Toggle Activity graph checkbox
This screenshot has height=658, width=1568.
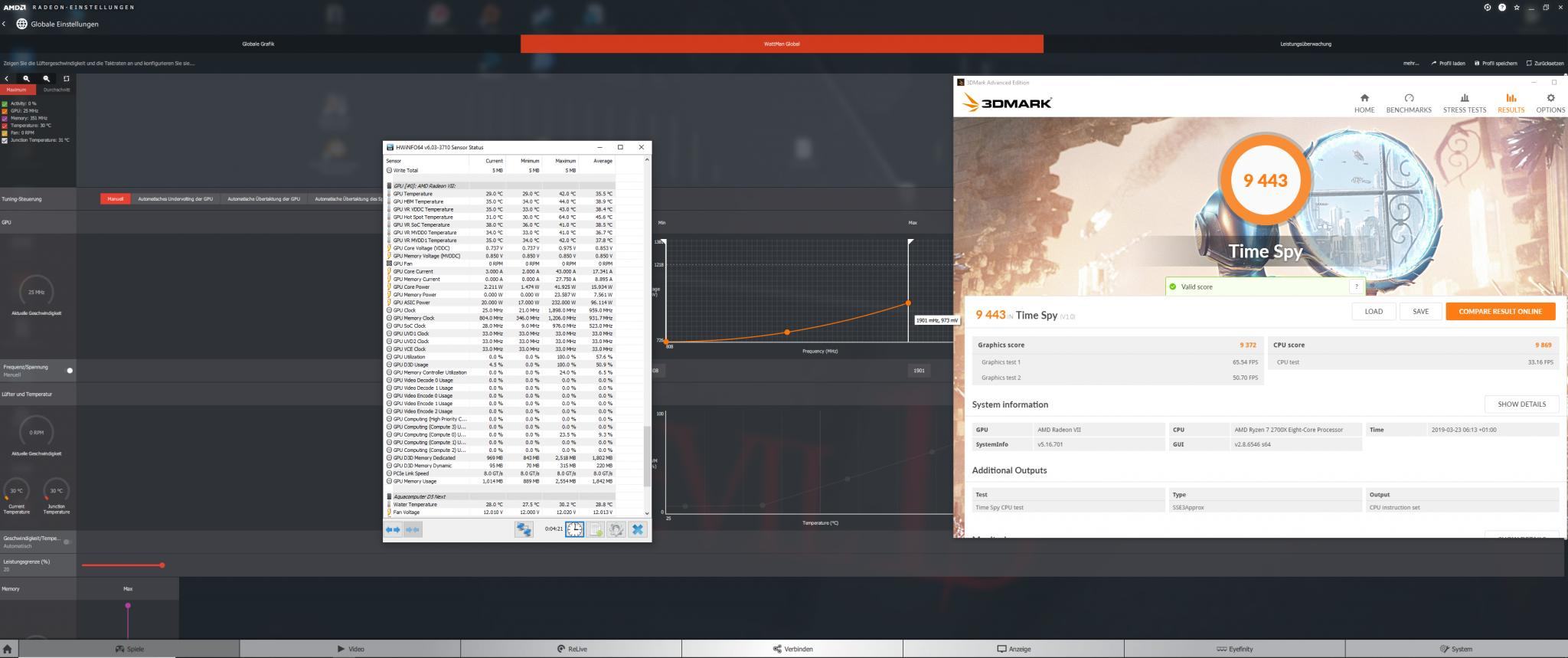point(5,103)
